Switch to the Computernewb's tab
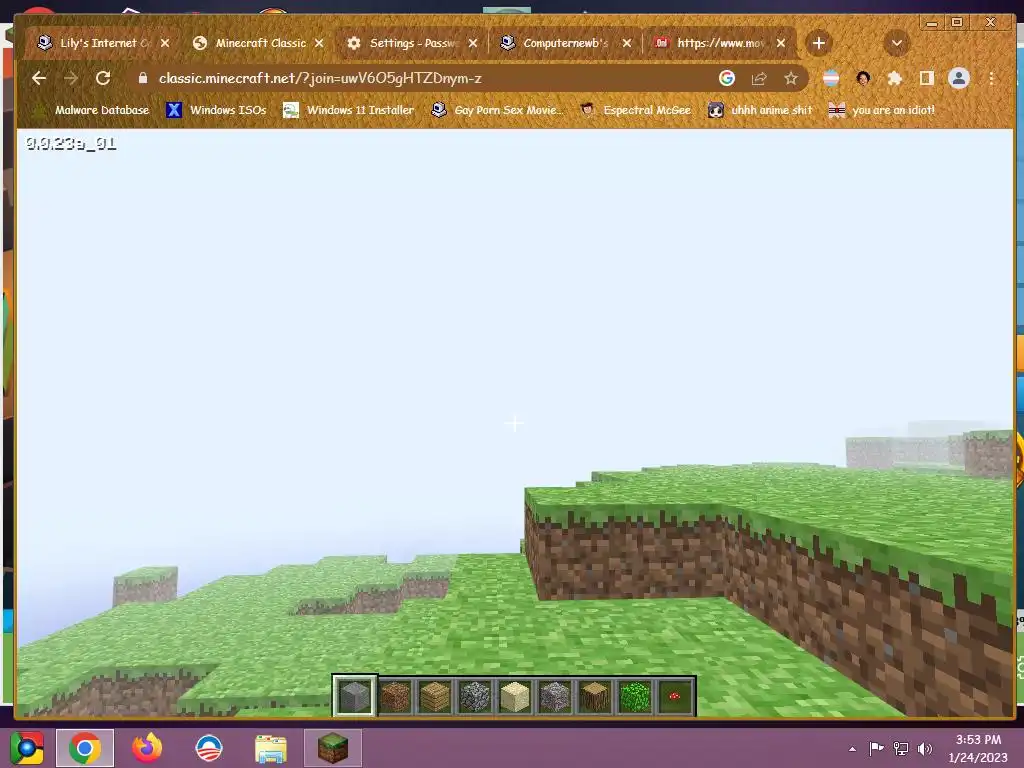This screenshot has width=1024, height=768. (566, 43)
